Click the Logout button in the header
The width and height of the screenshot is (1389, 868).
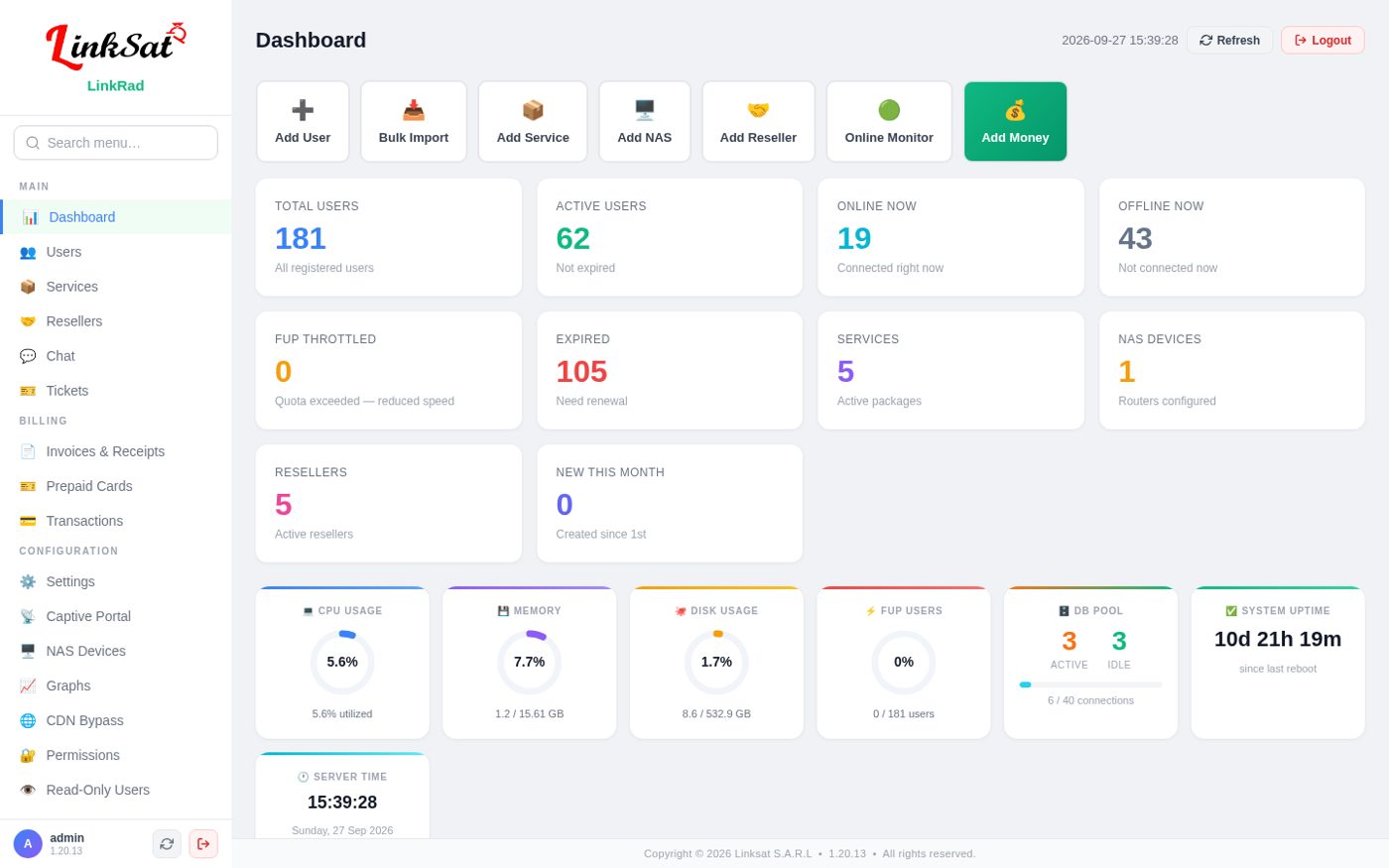(x=1323, y=41)
